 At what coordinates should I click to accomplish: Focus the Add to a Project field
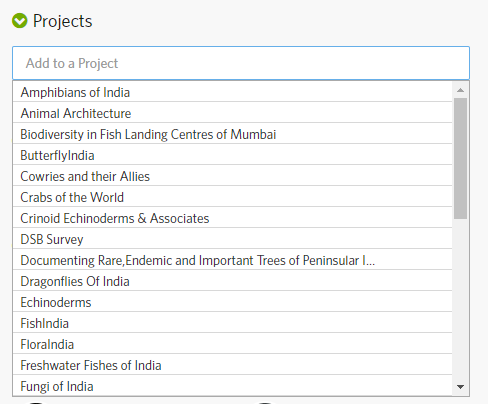click(x=241, y=63)
